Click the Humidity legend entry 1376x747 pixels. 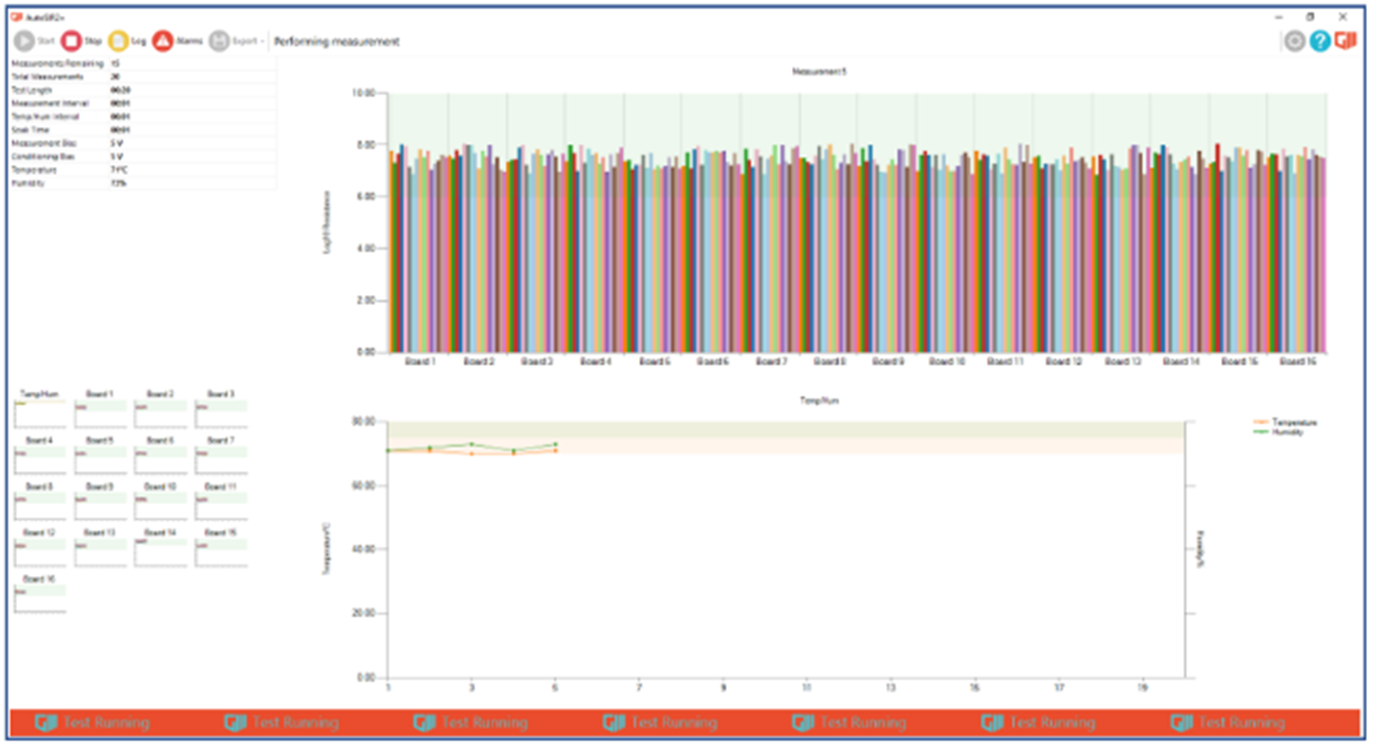(x=1288, y=432)
